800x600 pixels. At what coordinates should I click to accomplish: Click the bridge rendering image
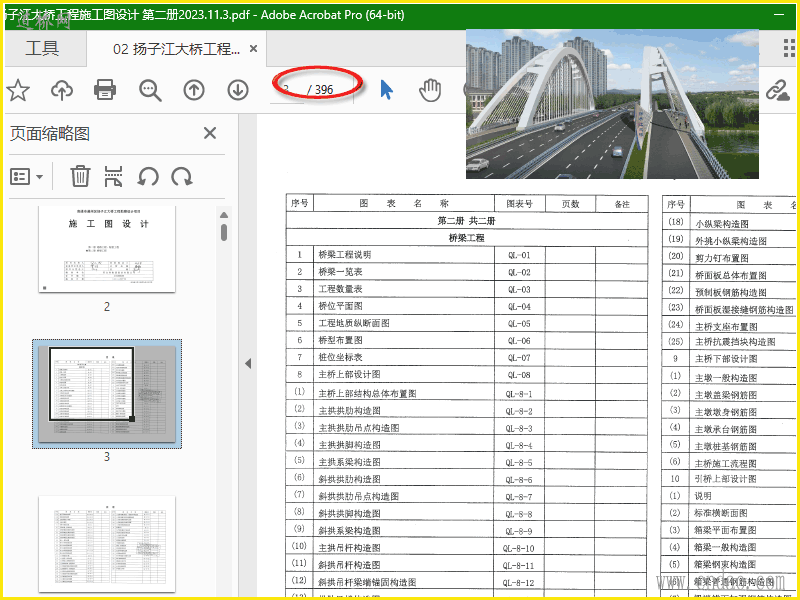[x=612, y=104]
